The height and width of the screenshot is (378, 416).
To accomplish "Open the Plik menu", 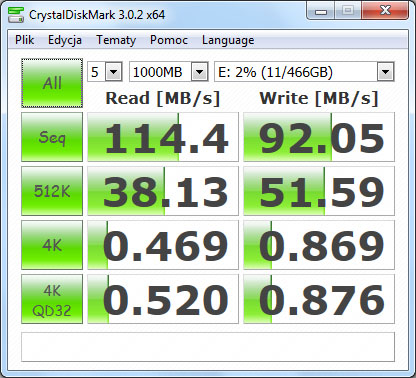I will 25,40.
